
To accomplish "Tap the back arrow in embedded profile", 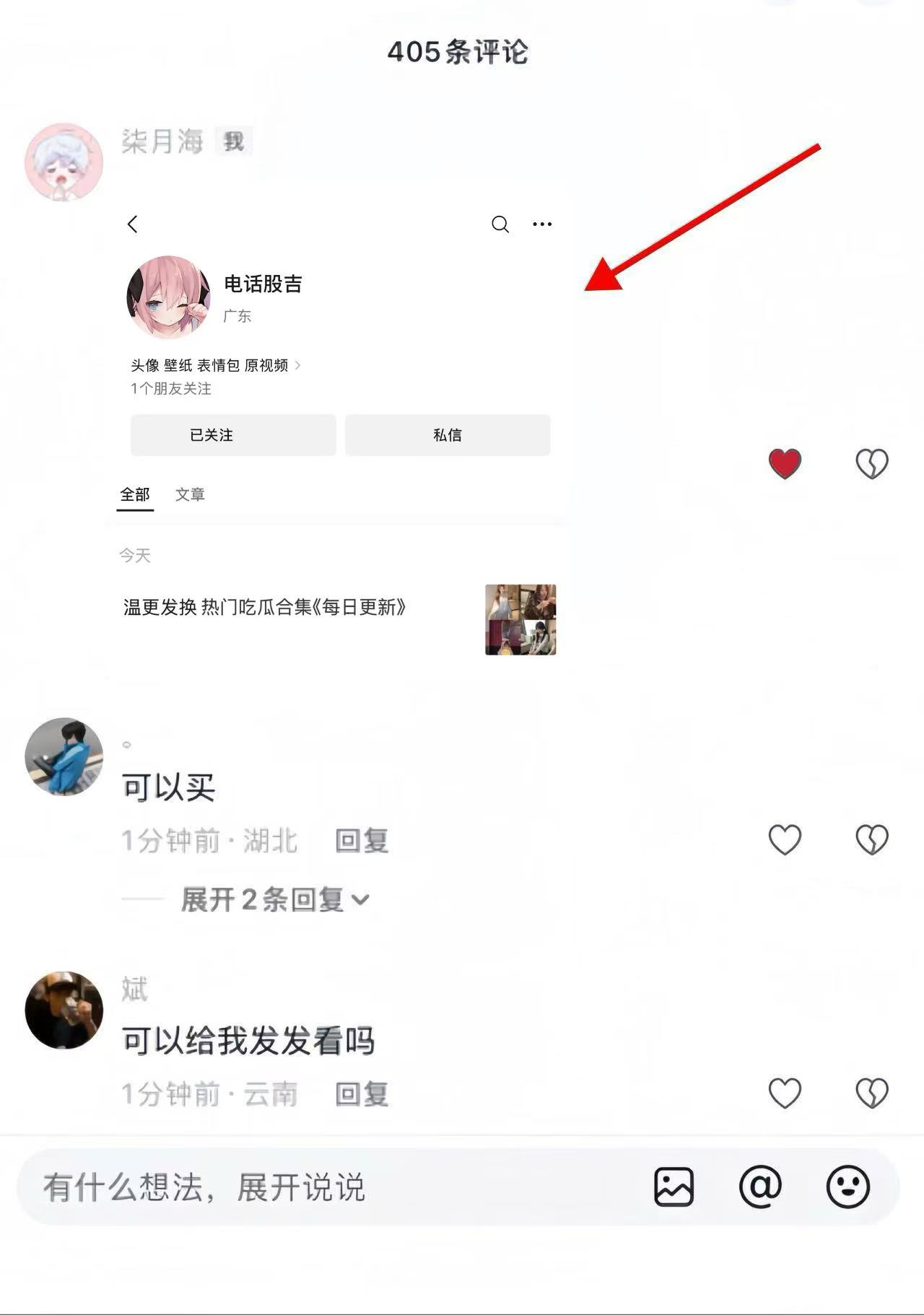I will point(132,224).
